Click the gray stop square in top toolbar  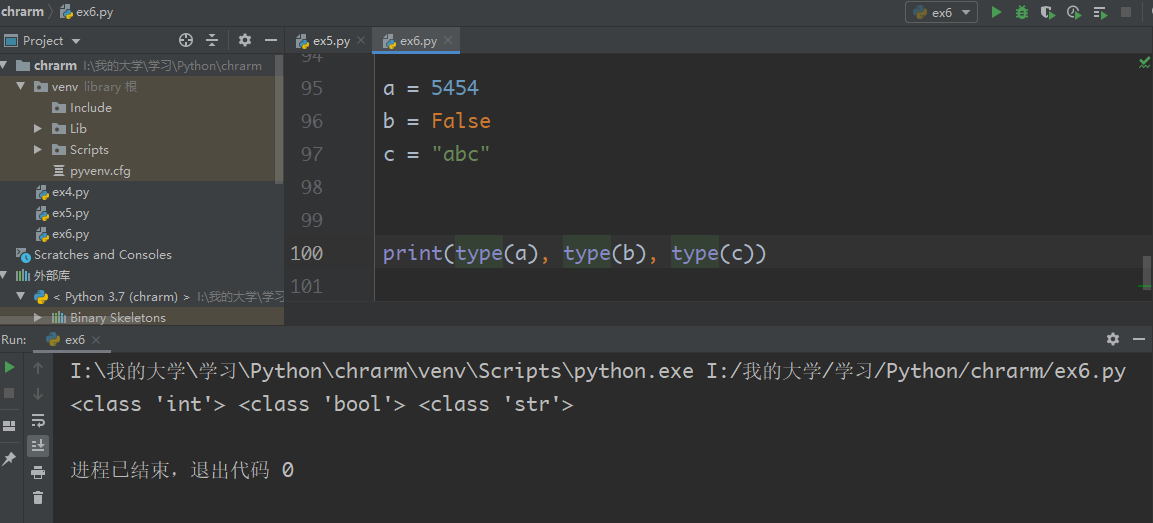tap(1126, 12)
